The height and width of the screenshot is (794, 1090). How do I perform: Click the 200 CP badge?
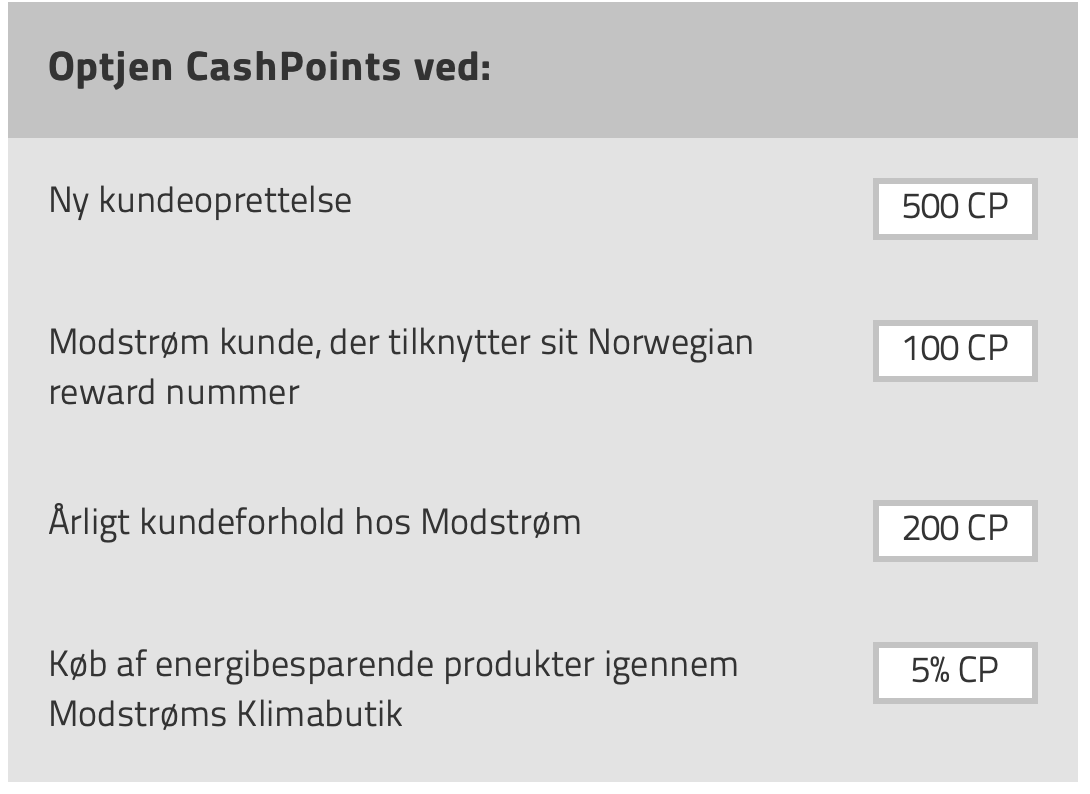pos(955,529)
